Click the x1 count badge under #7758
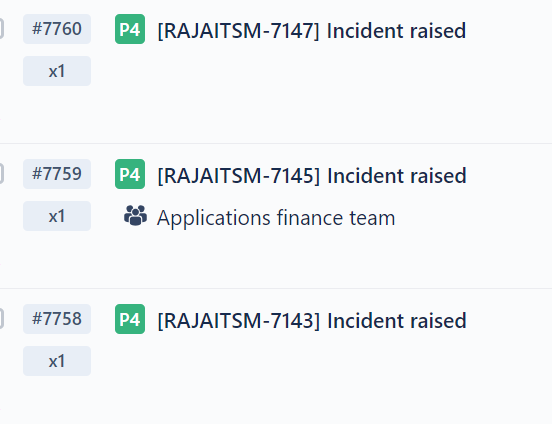This screenshot has width=552, height=424. click(57, 361)
